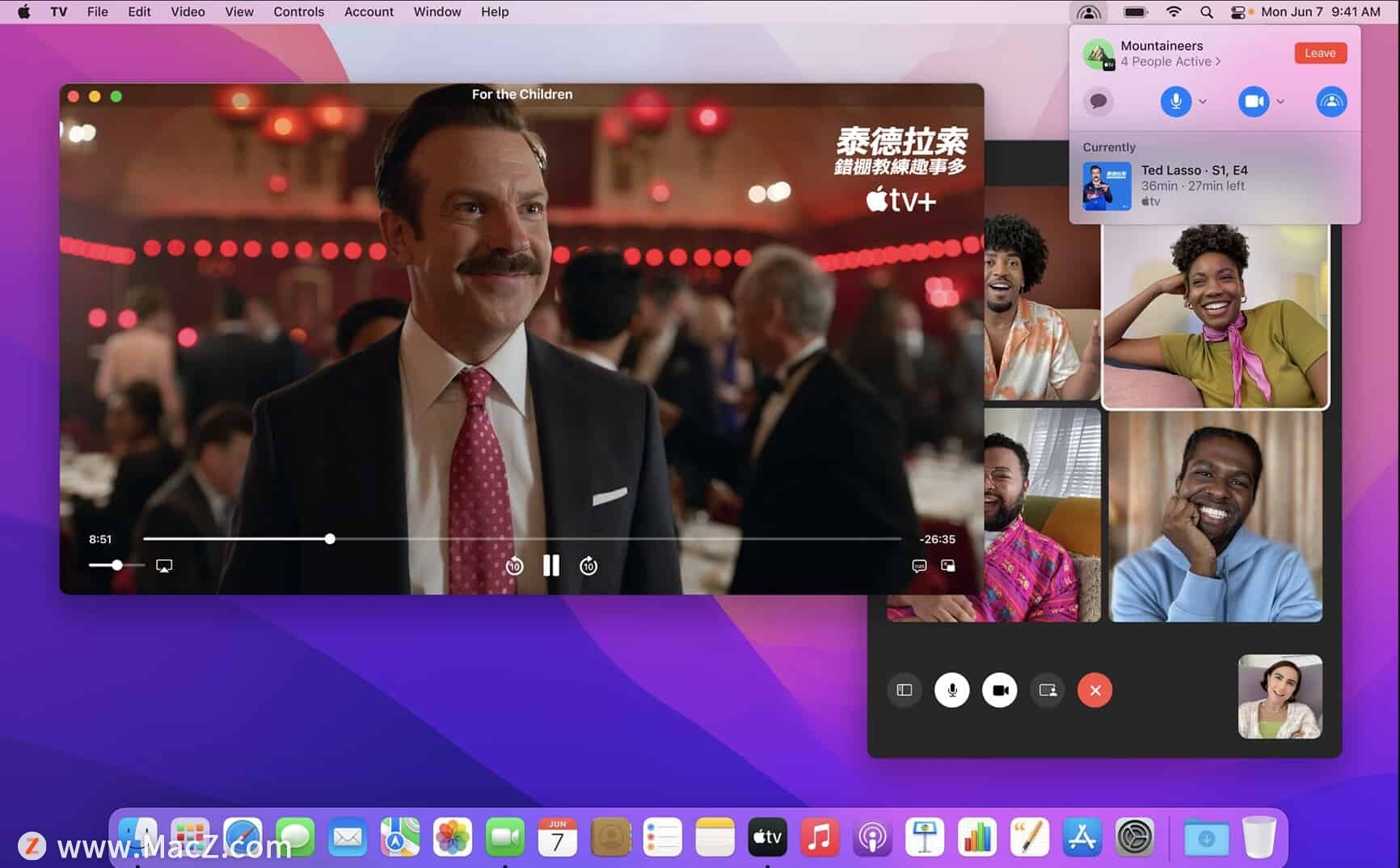The image size is (1400, 868).
Task: Expand 4 People Active details
Action: pos(1170,61)
